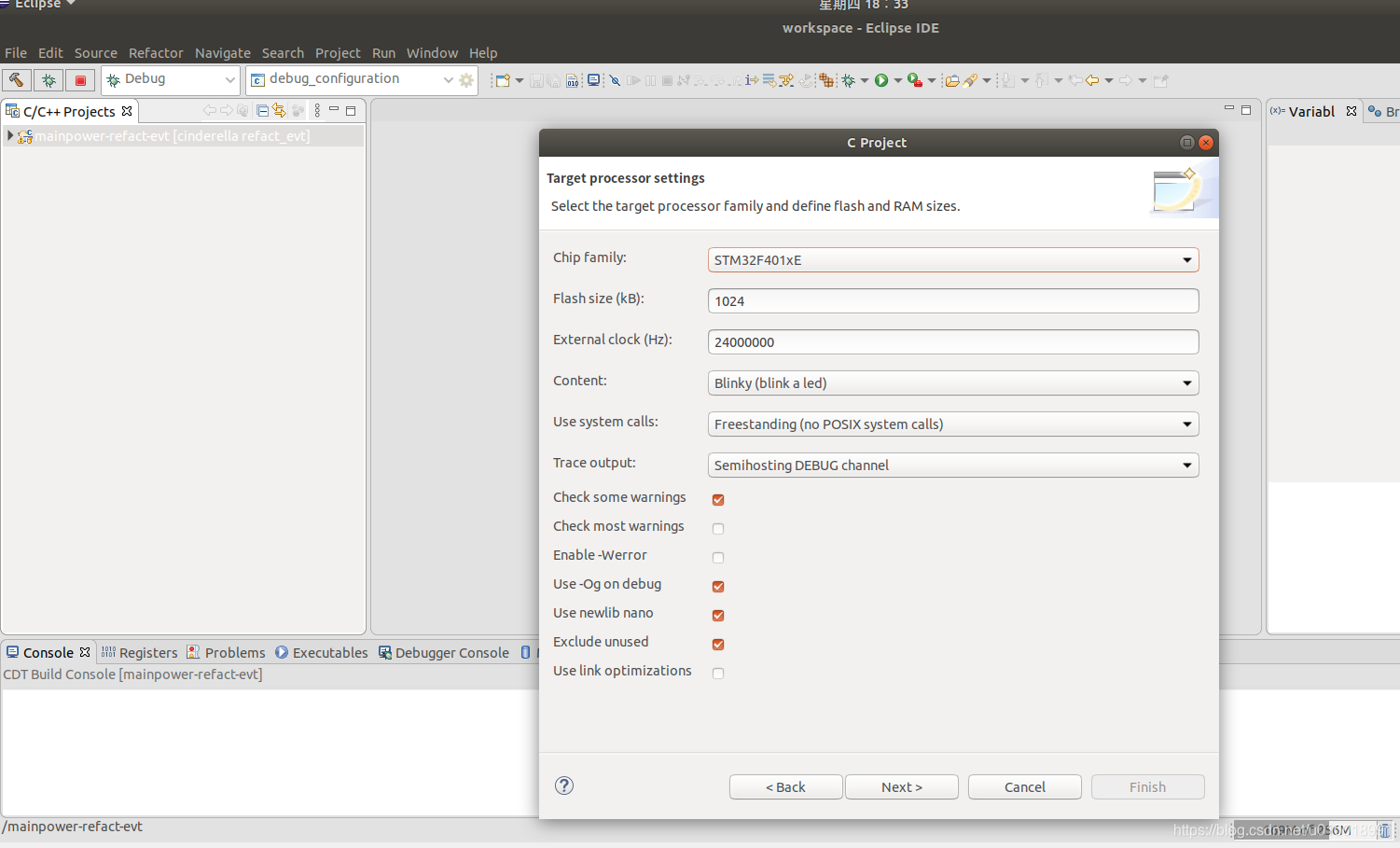Viewport: 1400px width, 848px height.
Task: Click the Run External Tools icon
Action: 915,80
